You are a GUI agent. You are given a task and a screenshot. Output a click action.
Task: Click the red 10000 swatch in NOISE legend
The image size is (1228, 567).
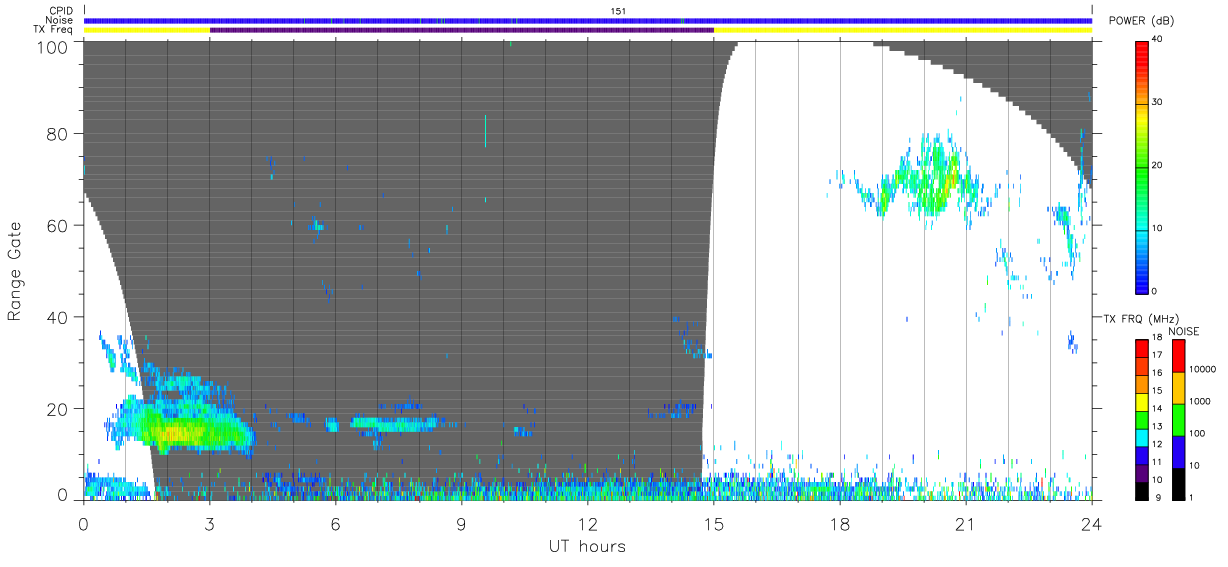pyautogui.click(x=1178, y=355)
